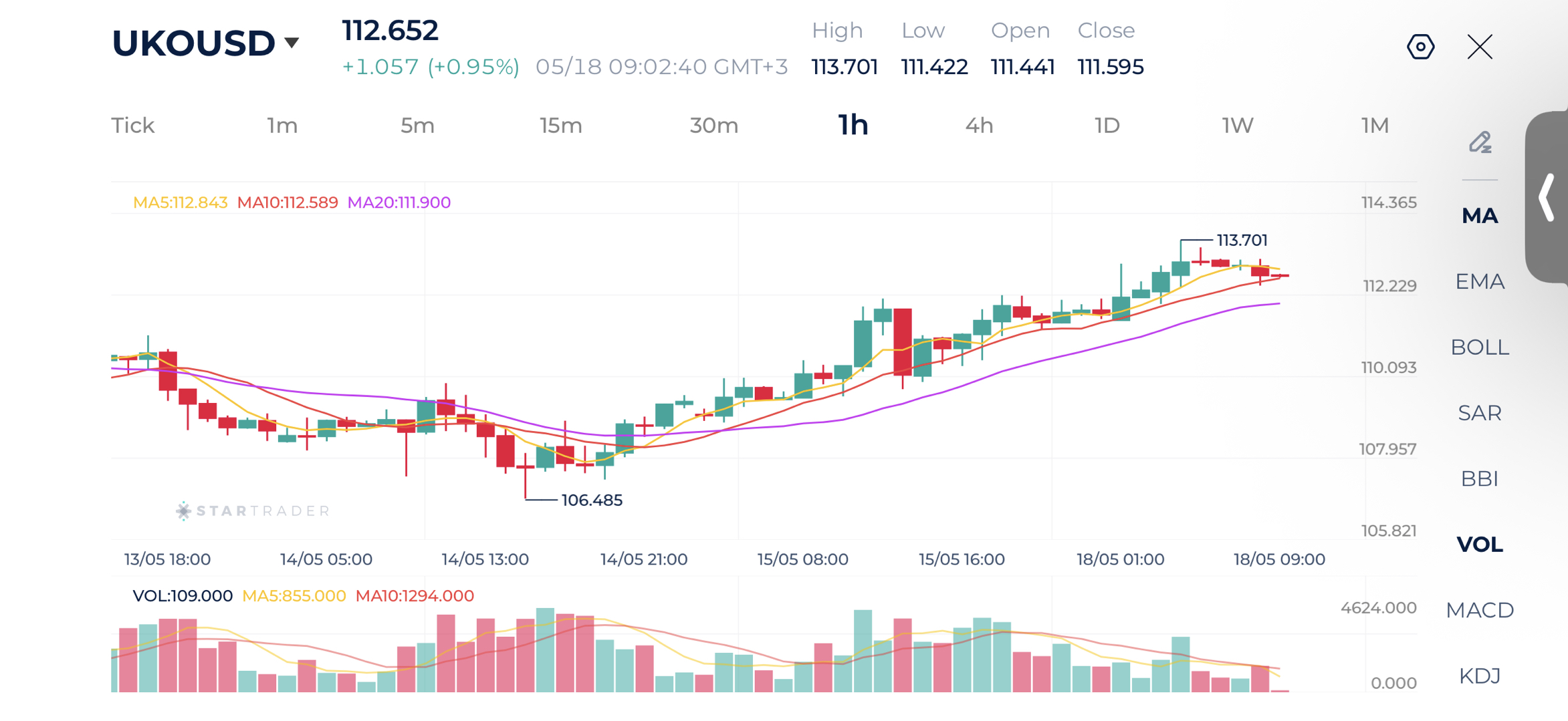
Task: Select the Tick timeframe
Action: [x=133, y=126]
